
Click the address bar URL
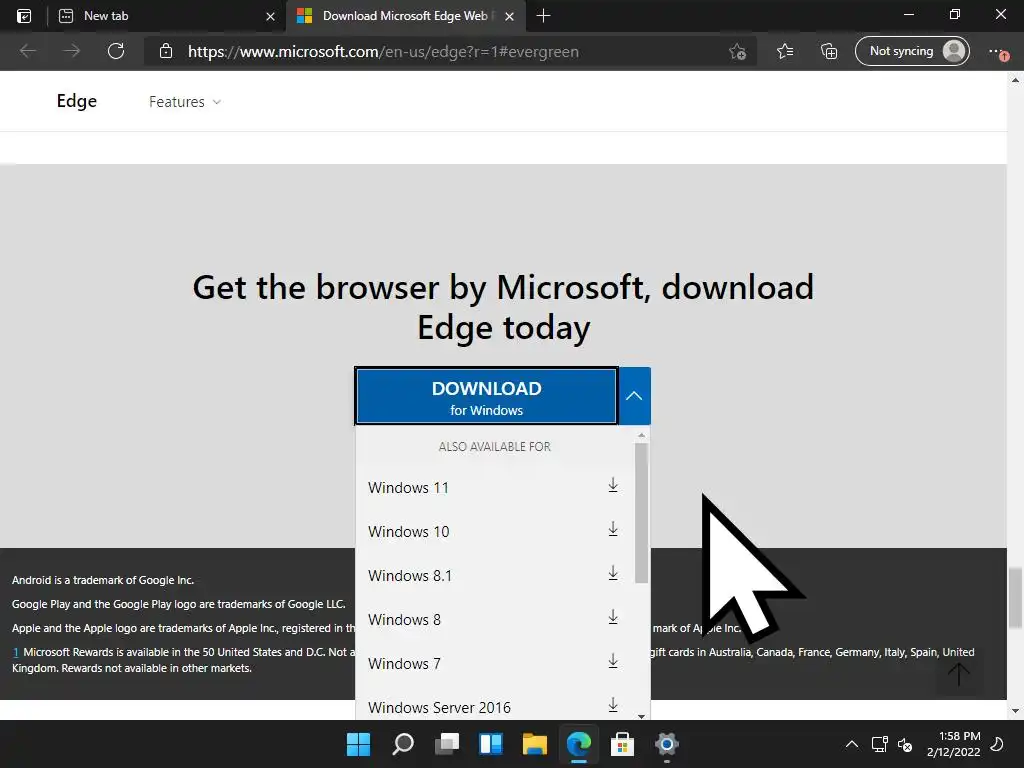[383, 52]
